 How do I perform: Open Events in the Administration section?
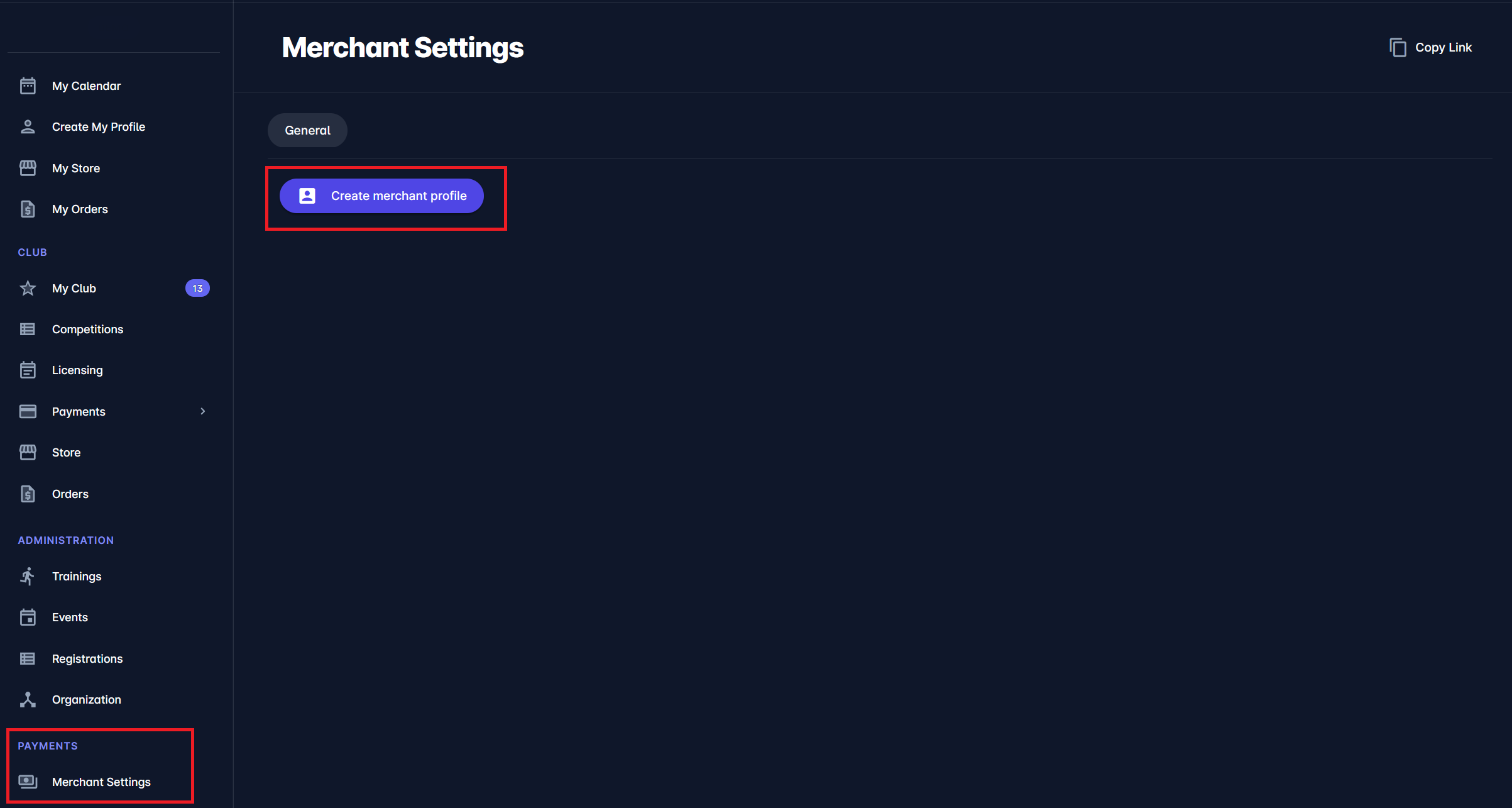(70, 617)
